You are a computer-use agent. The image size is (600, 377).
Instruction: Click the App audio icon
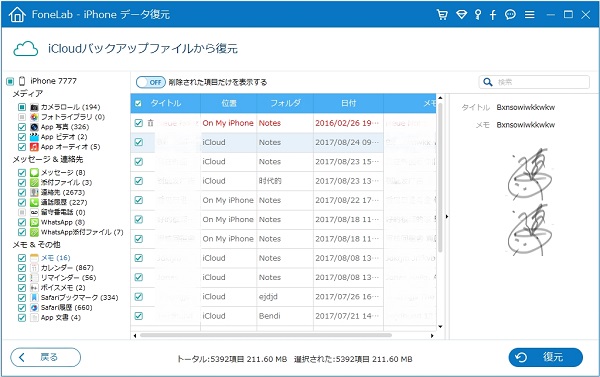coord(34,147)
